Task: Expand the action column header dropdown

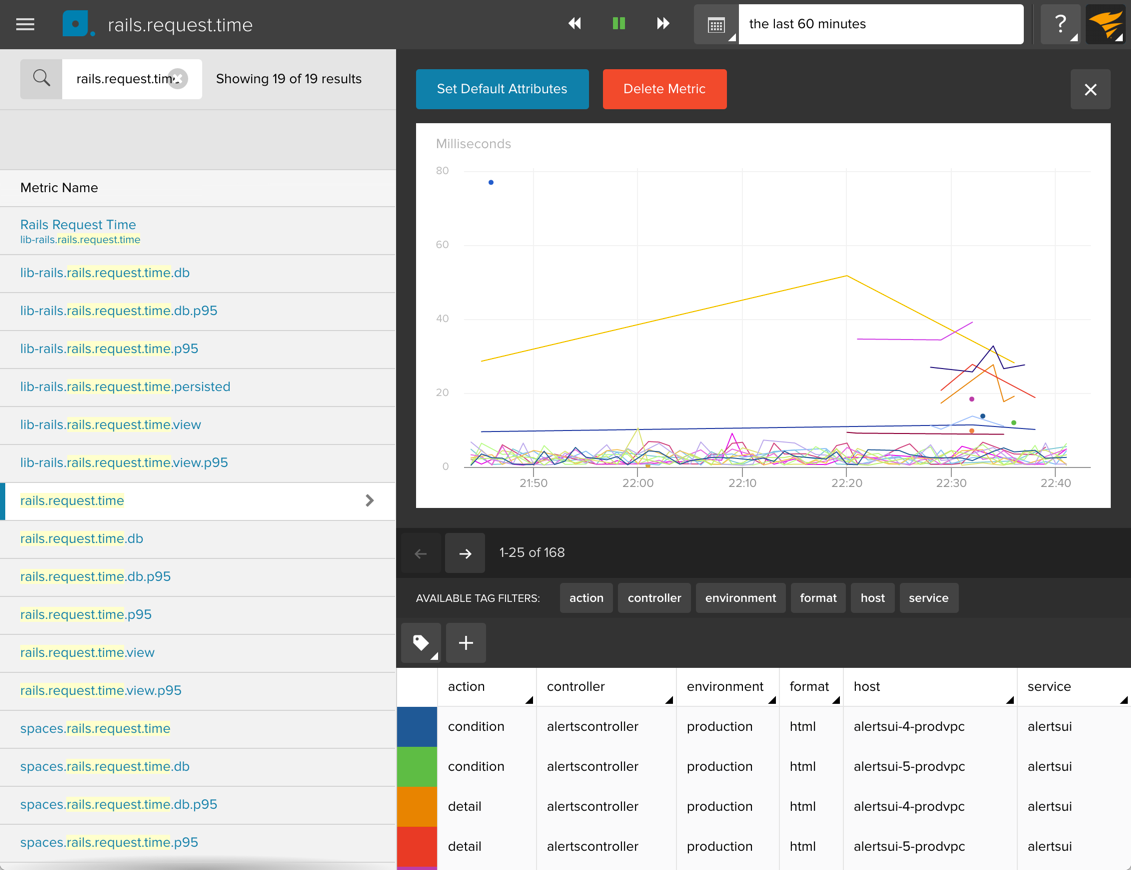Action: click(528, 699)
